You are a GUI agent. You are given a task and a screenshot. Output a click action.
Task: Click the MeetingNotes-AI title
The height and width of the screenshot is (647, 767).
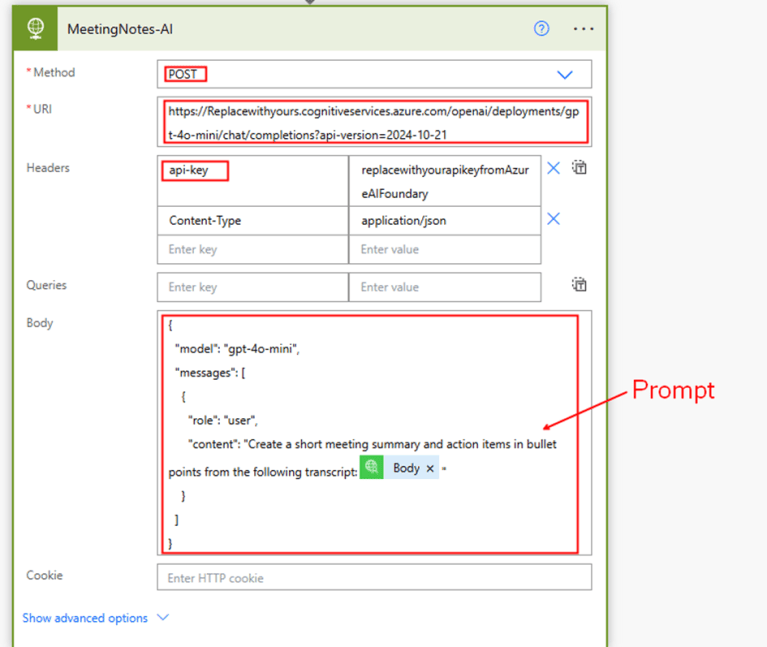coord(120,29)
